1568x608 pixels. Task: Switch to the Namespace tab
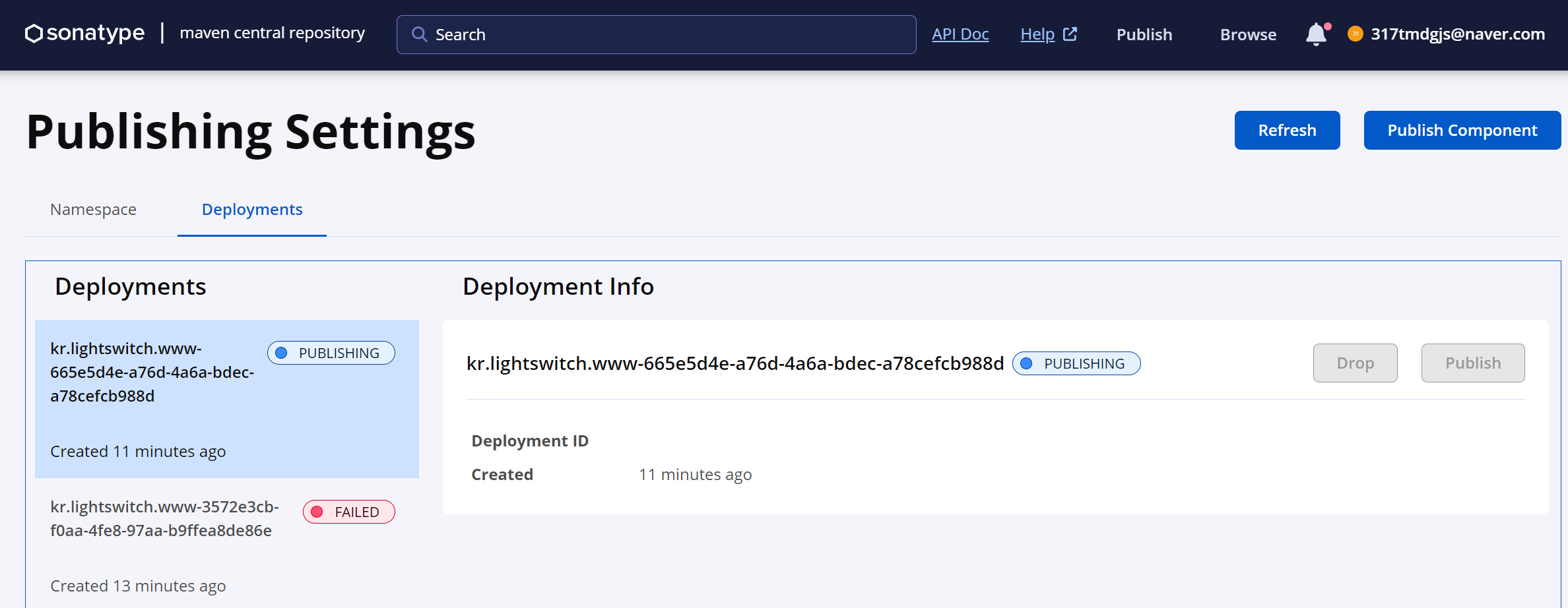coord(92,209)
